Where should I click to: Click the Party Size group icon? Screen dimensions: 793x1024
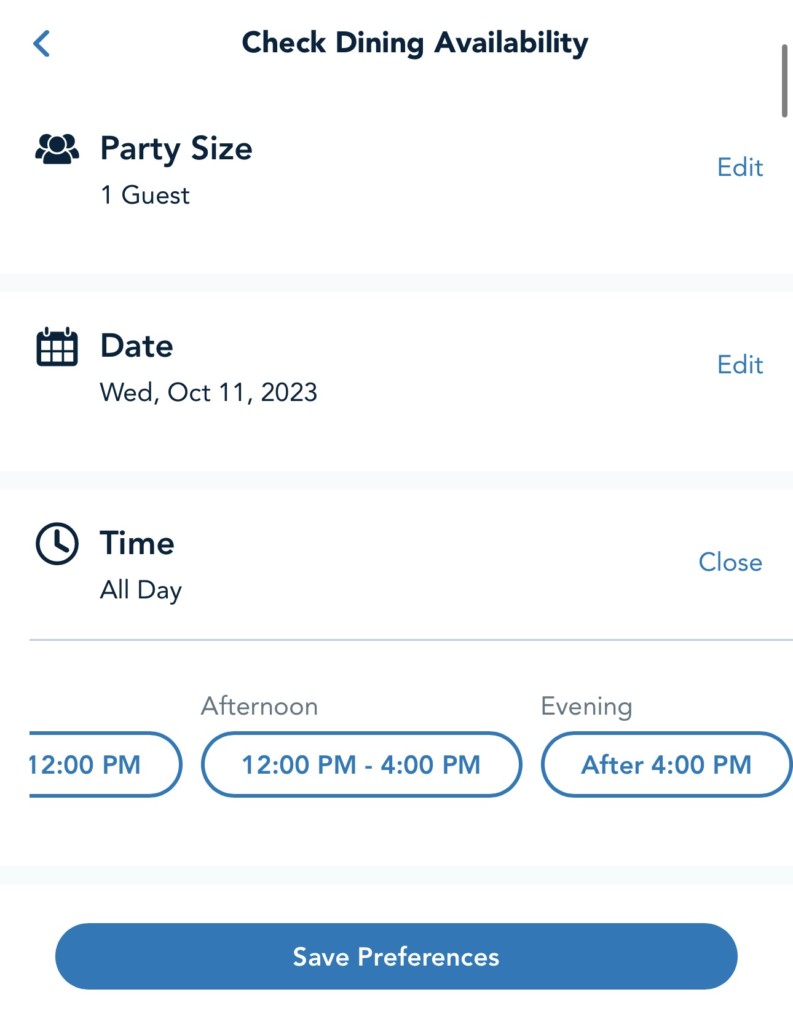pyautogui.click(x=57, y=149)
